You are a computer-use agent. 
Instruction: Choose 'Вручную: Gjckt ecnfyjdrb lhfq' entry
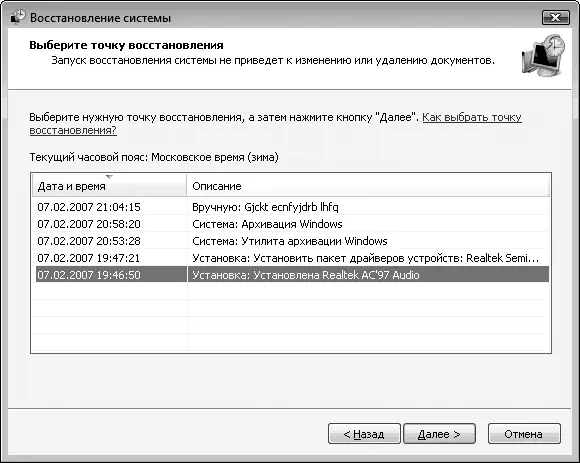[265, 207]
